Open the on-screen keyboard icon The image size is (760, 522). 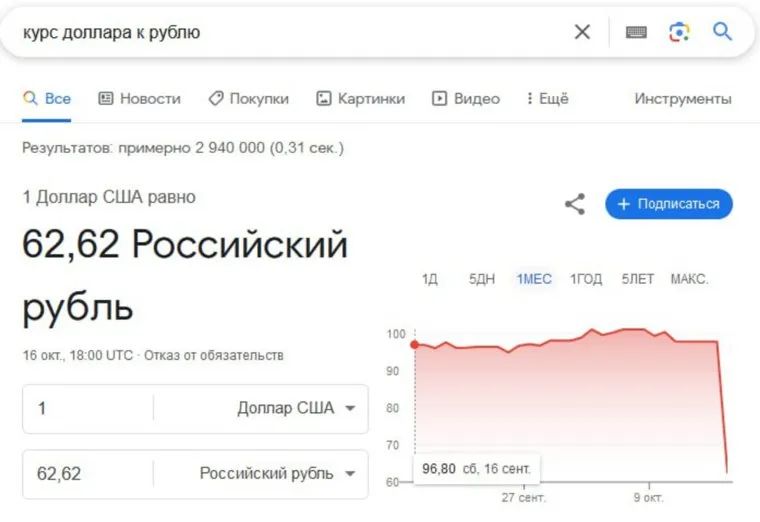[636, 32]
